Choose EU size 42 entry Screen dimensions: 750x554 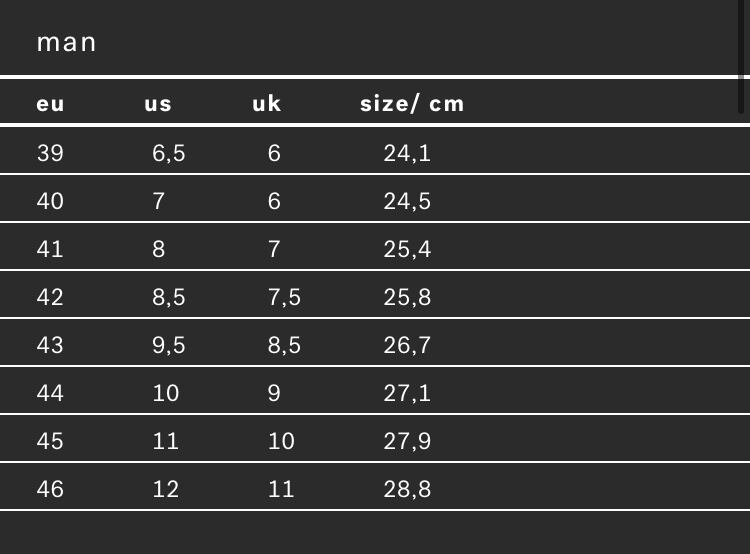click(x=50, y=297)
